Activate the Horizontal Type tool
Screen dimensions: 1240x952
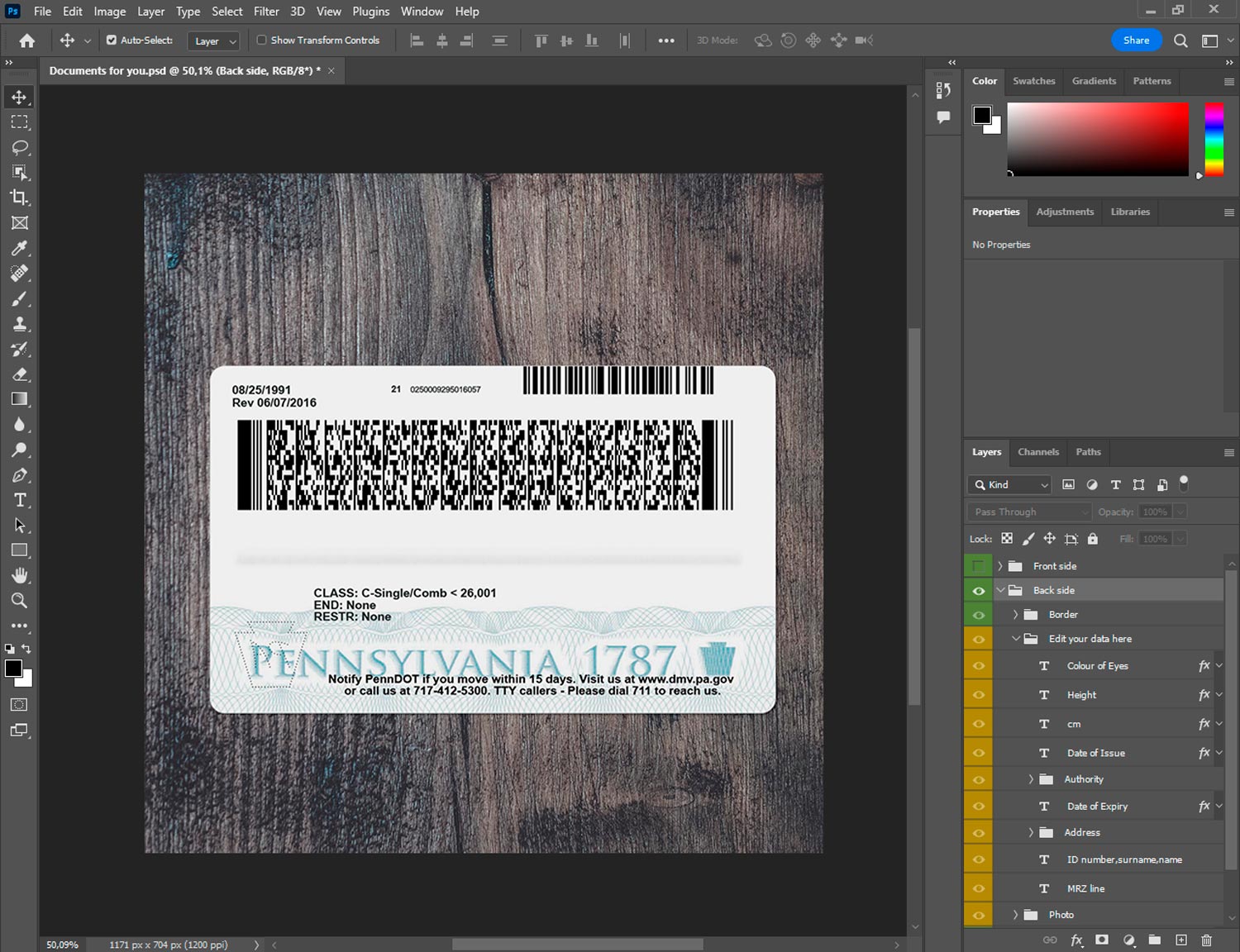coord(20,500)
